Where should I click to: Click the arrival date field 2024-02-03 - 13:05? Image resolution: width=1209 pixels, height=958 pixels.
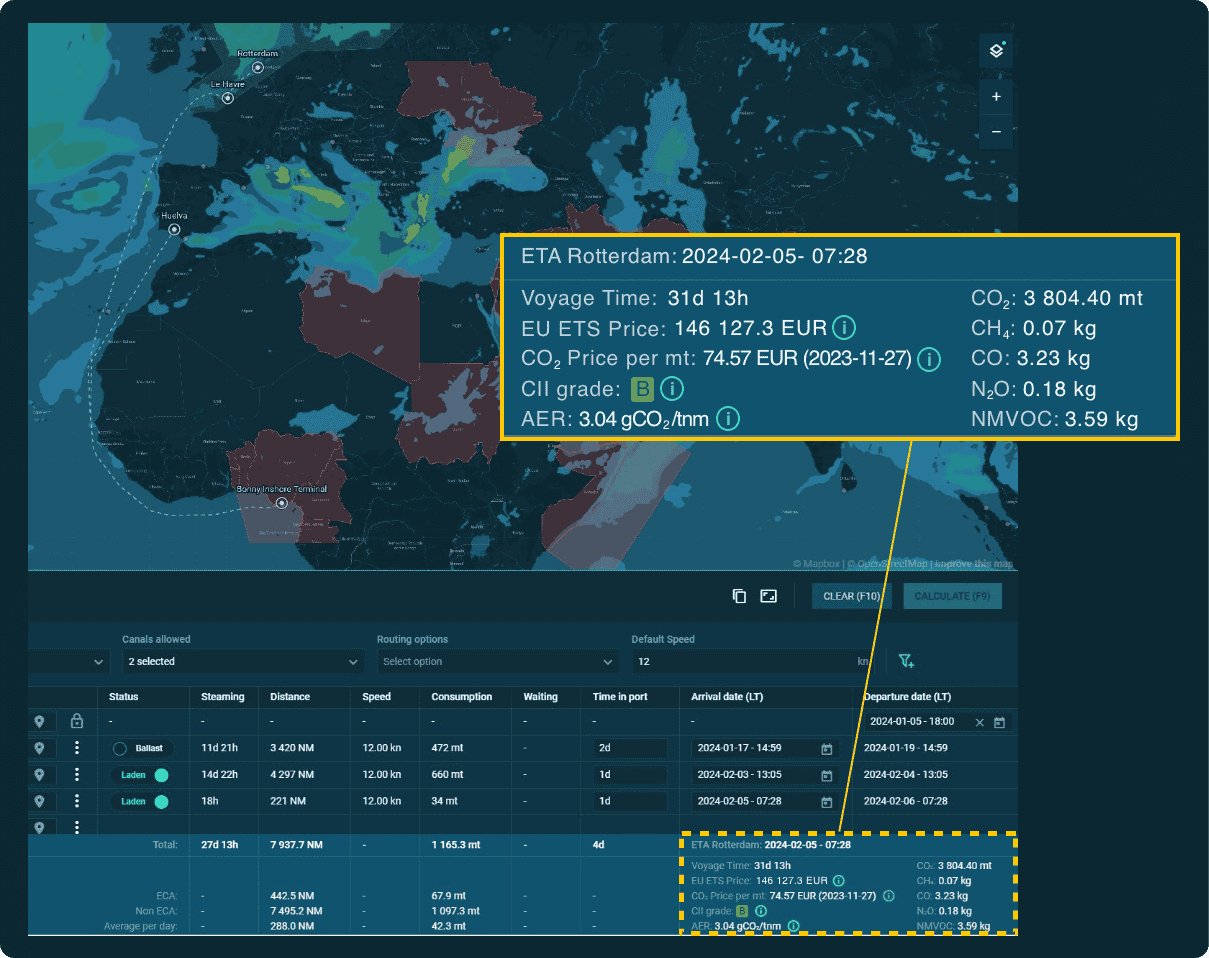point(765,775)
